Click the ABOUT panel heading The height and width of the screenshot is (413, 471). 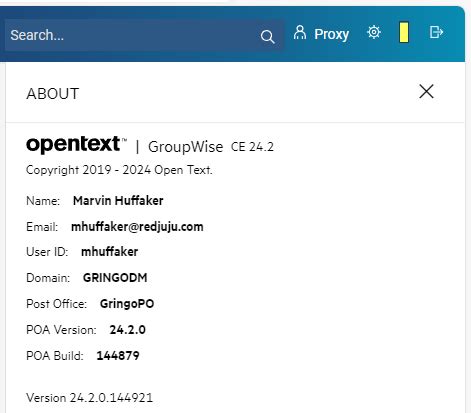tap(53, 94)
